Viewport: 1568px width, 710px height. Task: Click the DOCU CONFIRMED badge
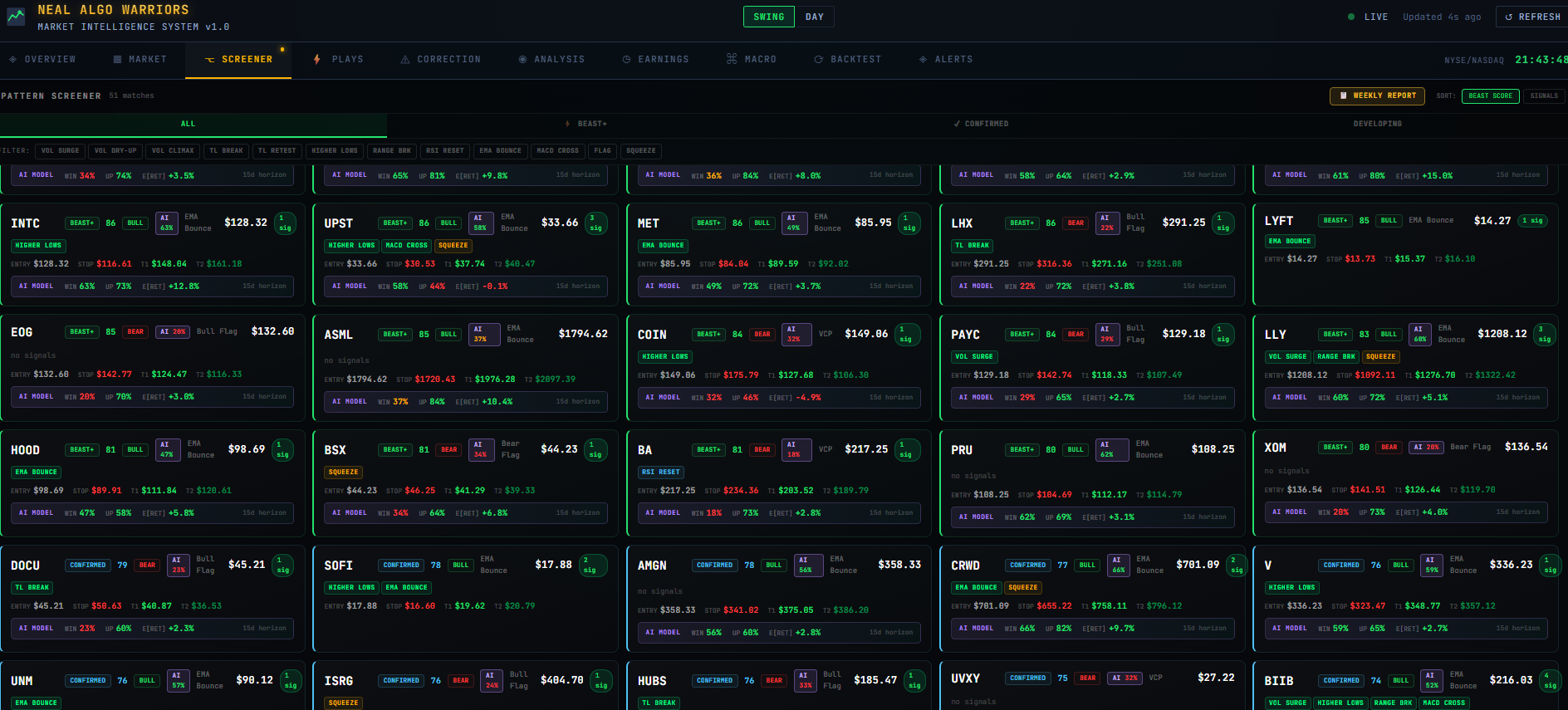click(87, 566)
